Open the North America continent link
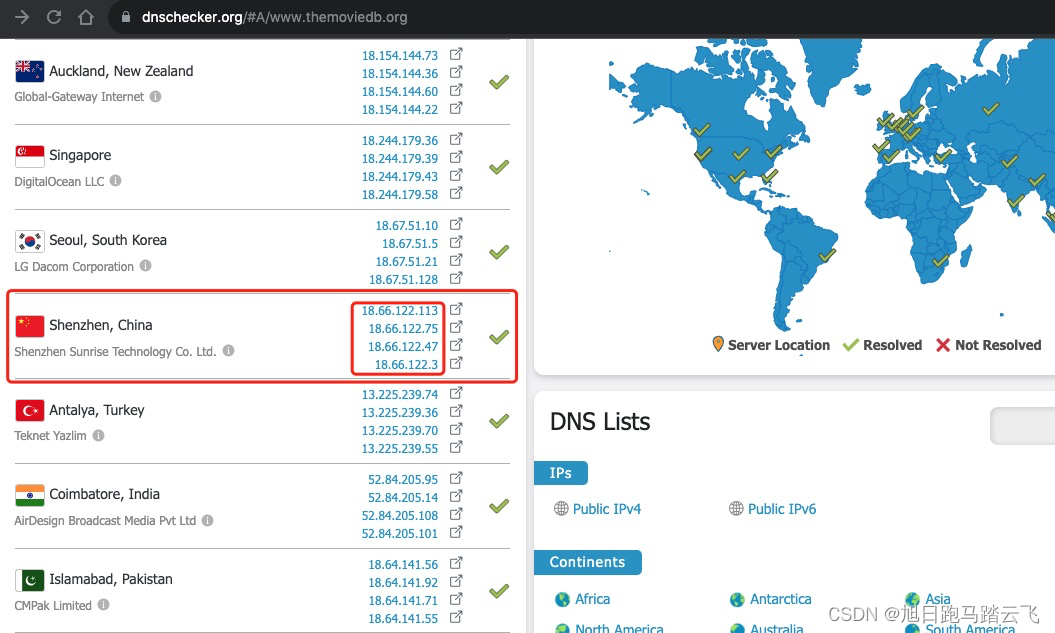Screen dimensions: 1055x633 point(618,628)
